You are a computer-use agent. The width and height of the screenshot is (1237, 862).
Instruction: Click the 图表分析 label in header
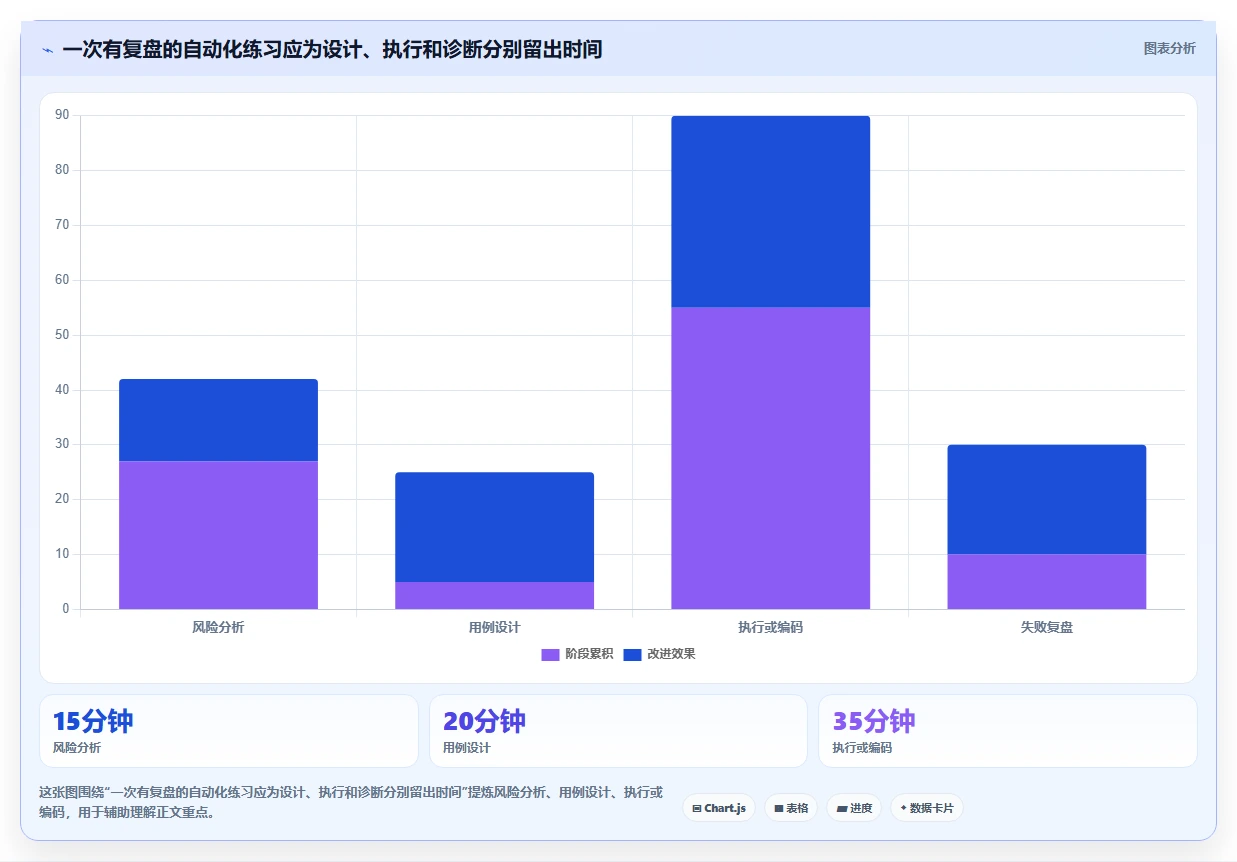click(x=1169, y=48)
